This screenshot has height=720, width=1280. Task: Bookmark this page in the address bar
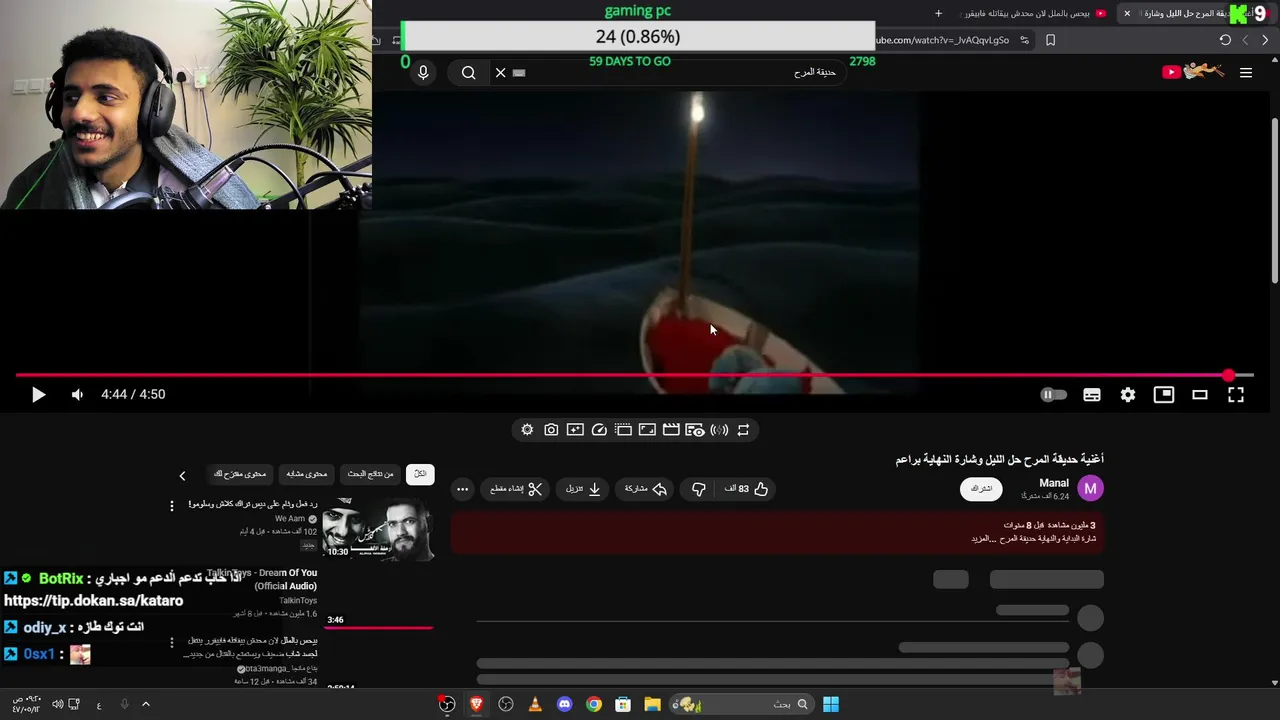[x=1050, y=40]
